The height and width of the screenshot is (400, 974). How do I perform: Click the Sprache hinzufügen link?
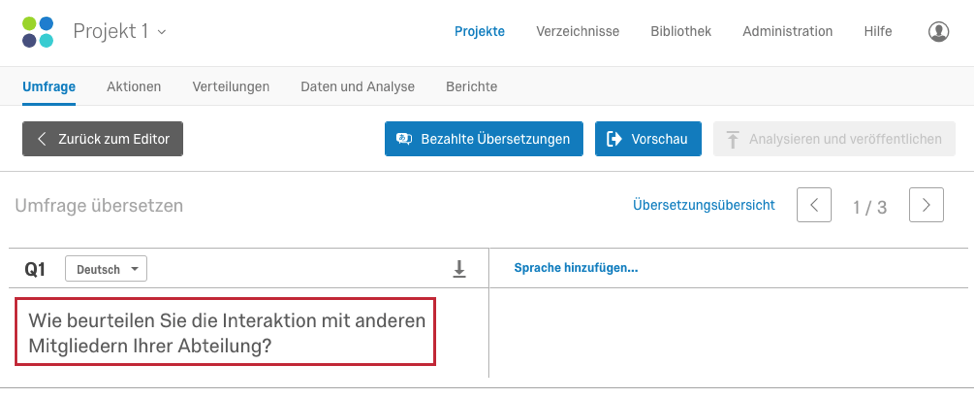point(576,268)
